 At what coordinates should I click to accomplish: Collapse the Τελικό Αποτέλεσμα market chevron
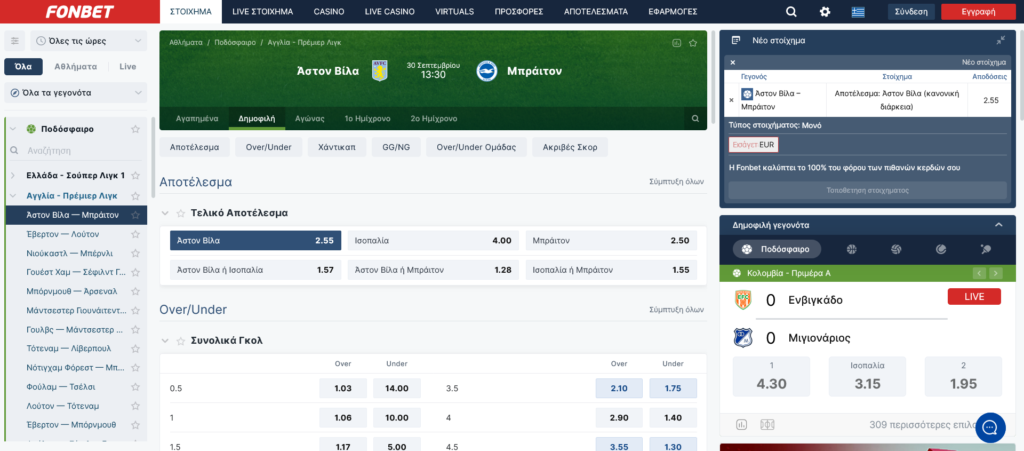[x=165, y=213]
